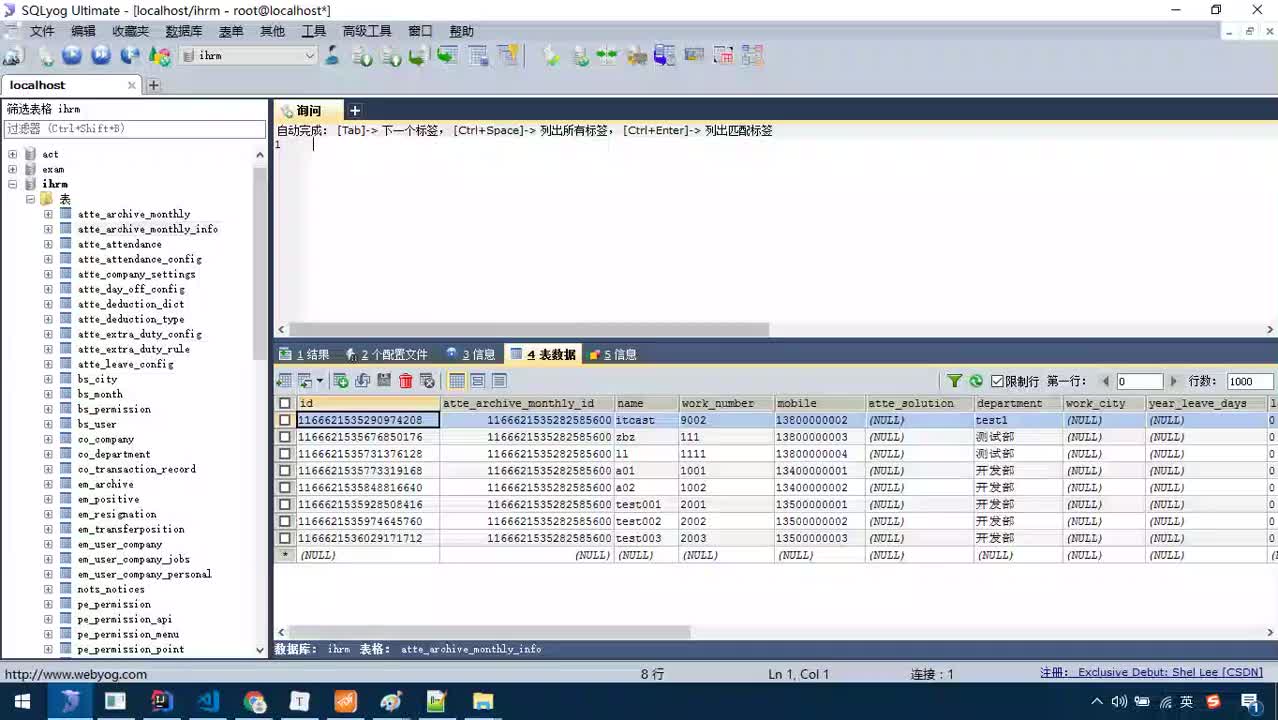The height and width of the screenshot is (720, 1278).
Task: Expand the exam database node
Action: [x=12, y=169]
